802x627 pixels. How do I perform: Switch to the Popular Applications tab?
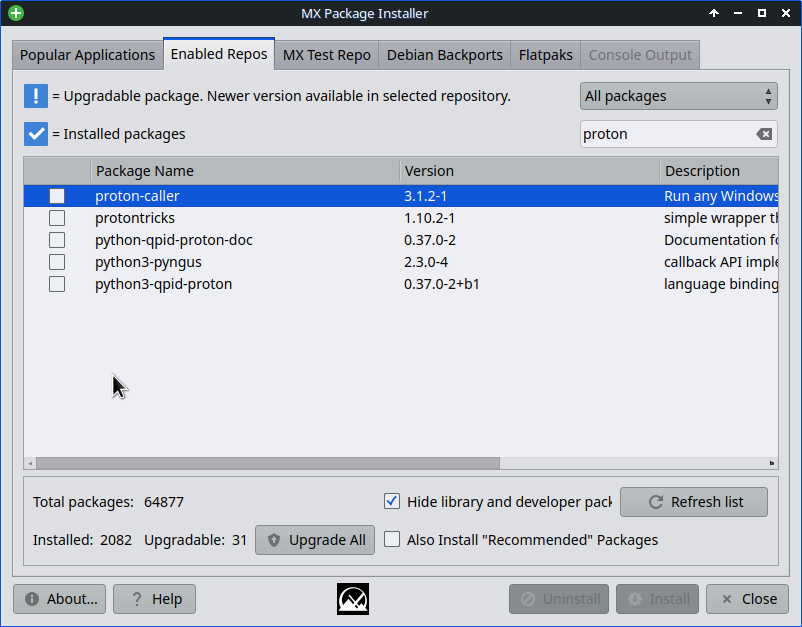[x=87, y=55]
